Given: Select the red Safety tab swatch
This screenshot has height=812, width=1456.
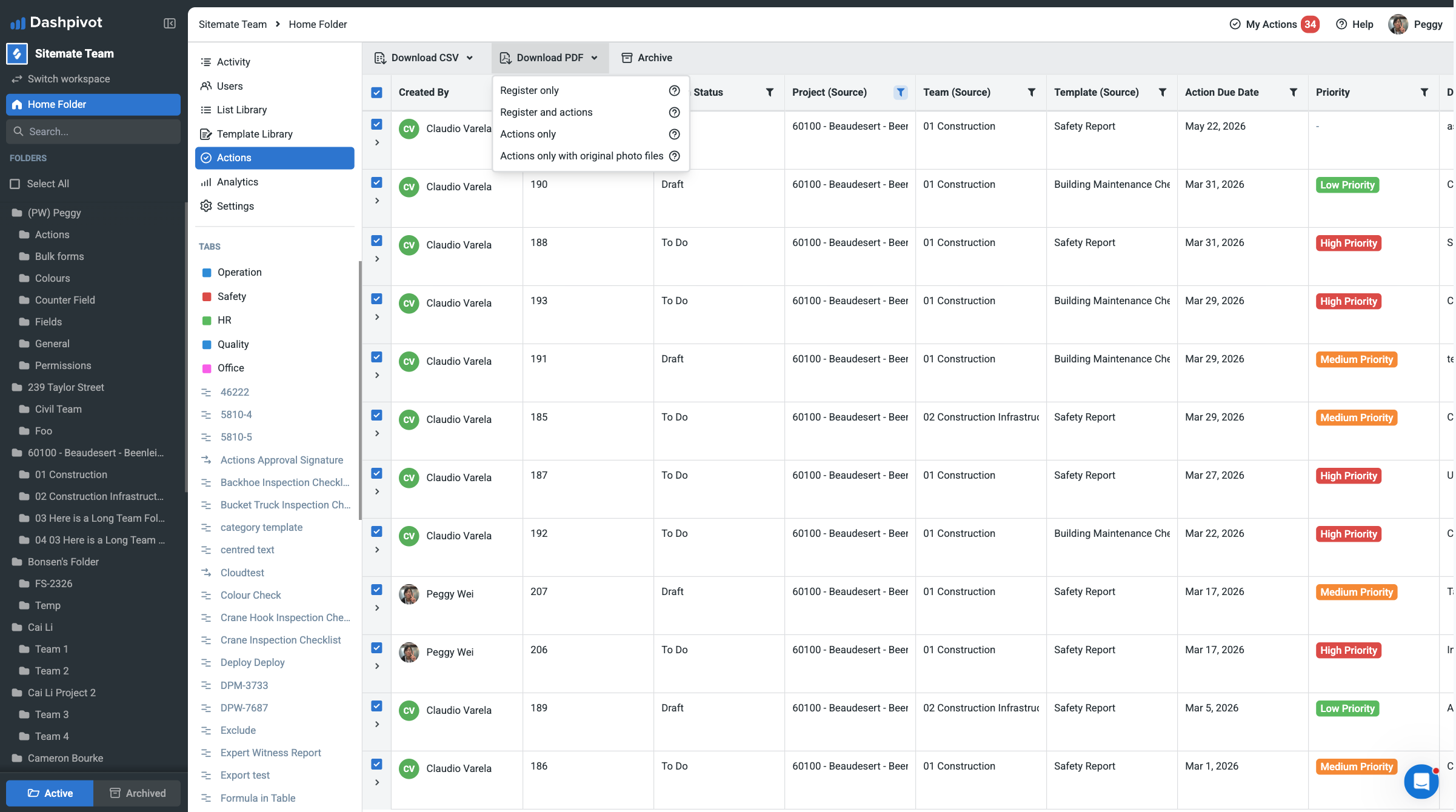Looking at the screenshot, I should pyautogui.click(x=207, y=296).
